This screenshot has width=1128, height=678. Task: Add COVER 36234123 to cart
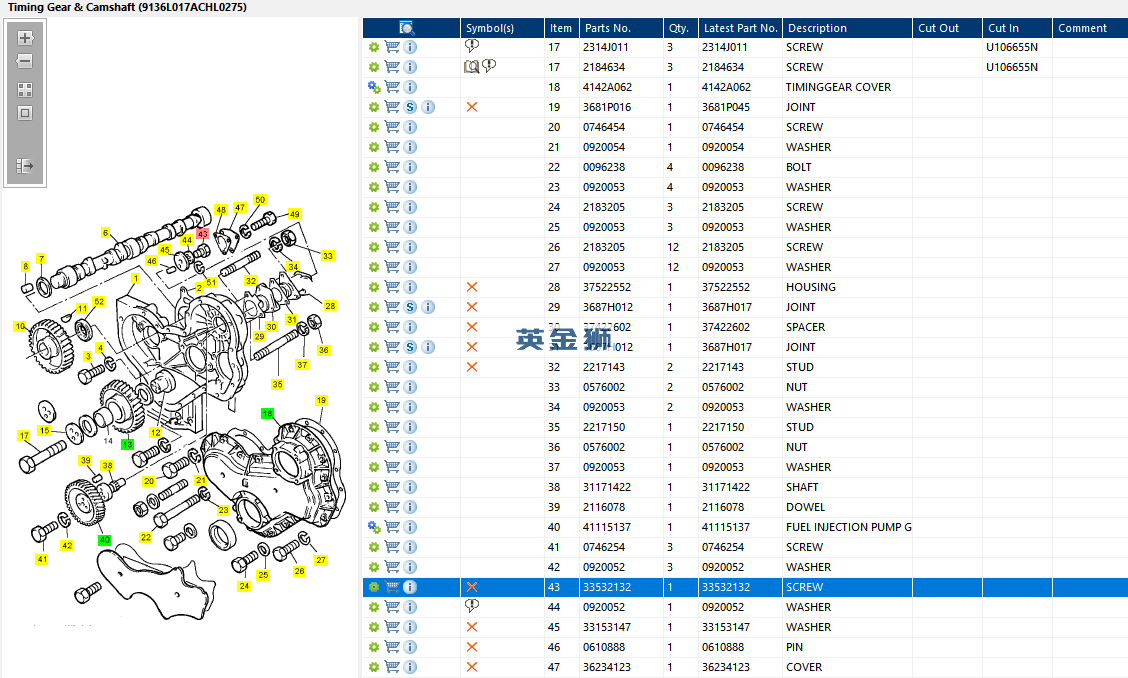click(392, 667)
